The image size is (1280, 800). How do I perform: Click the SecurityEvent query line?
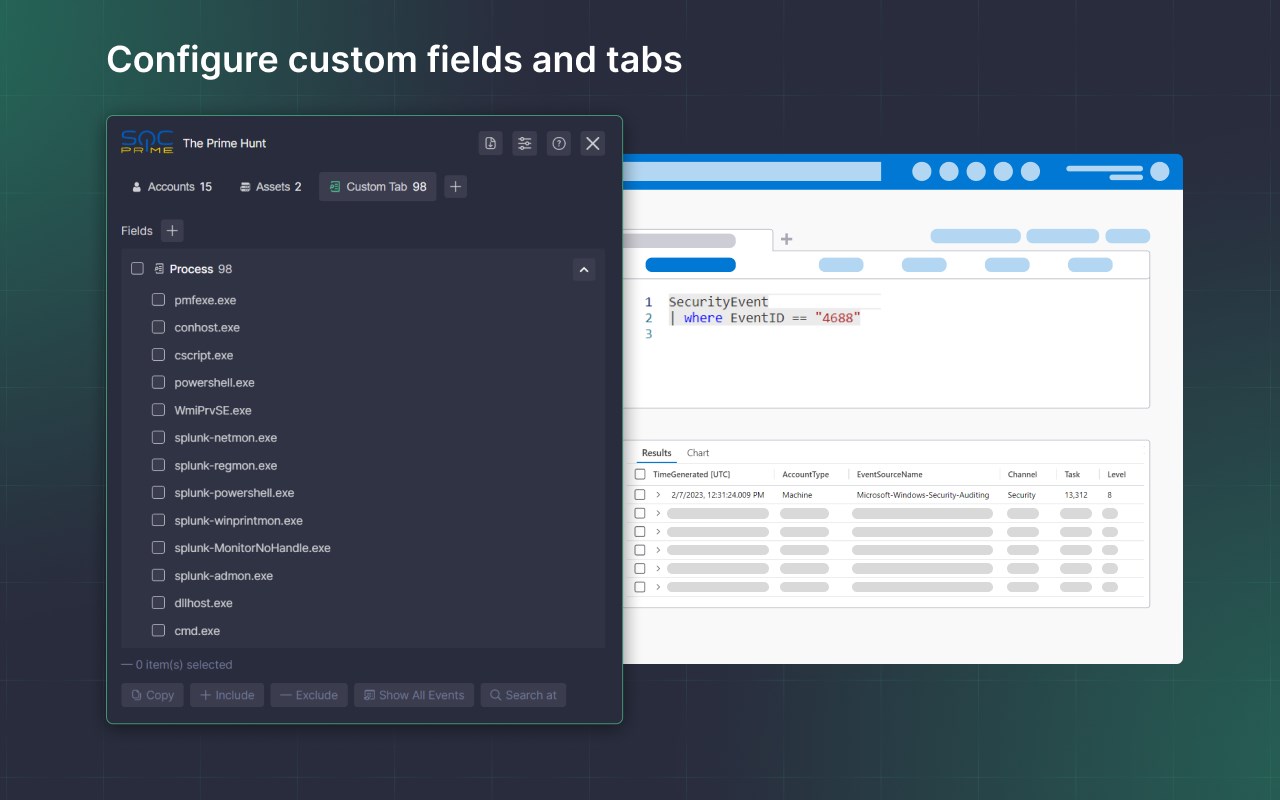(x=718, y=302)
